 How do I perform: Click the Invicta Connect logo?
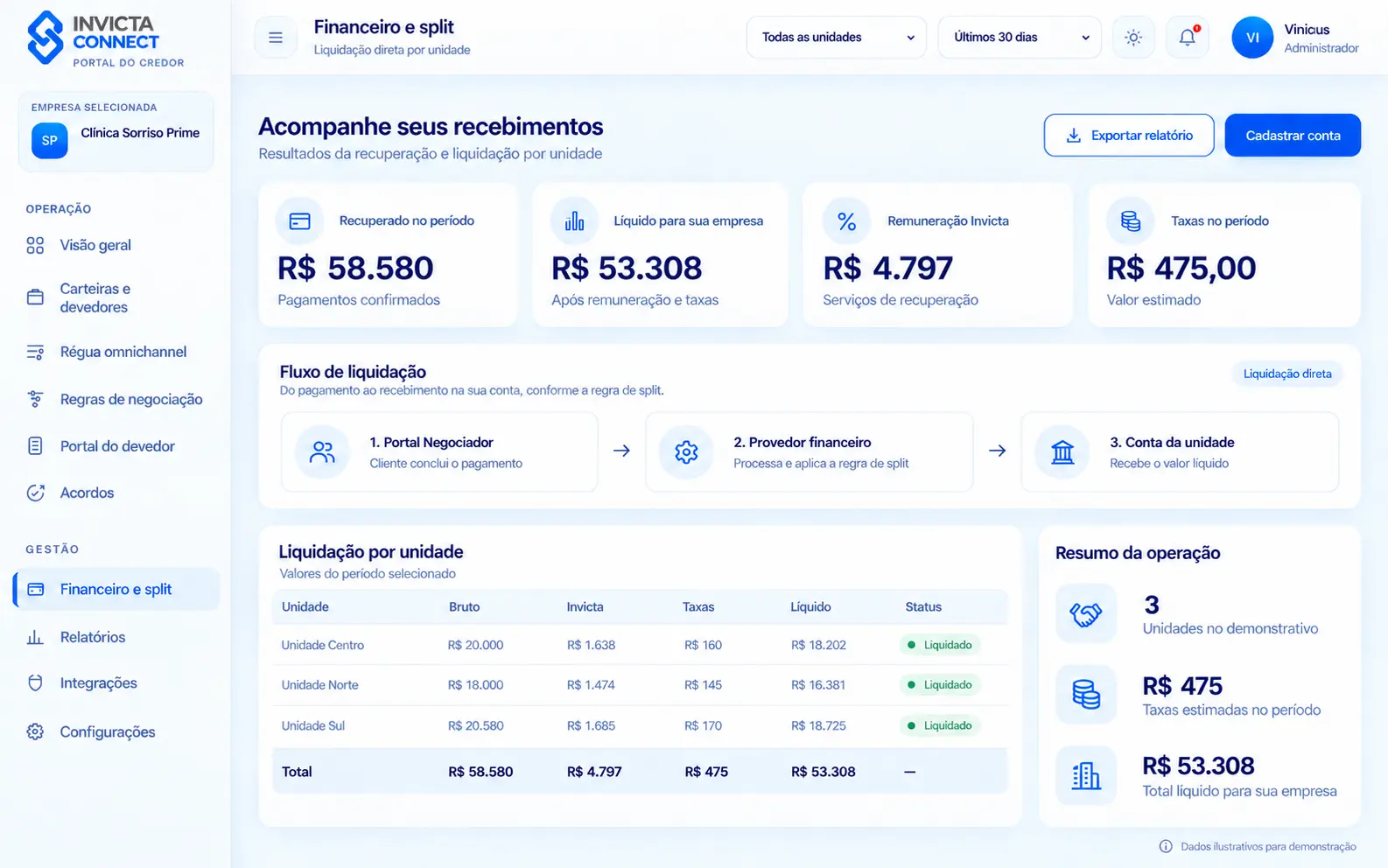click(x=105, y=39)
